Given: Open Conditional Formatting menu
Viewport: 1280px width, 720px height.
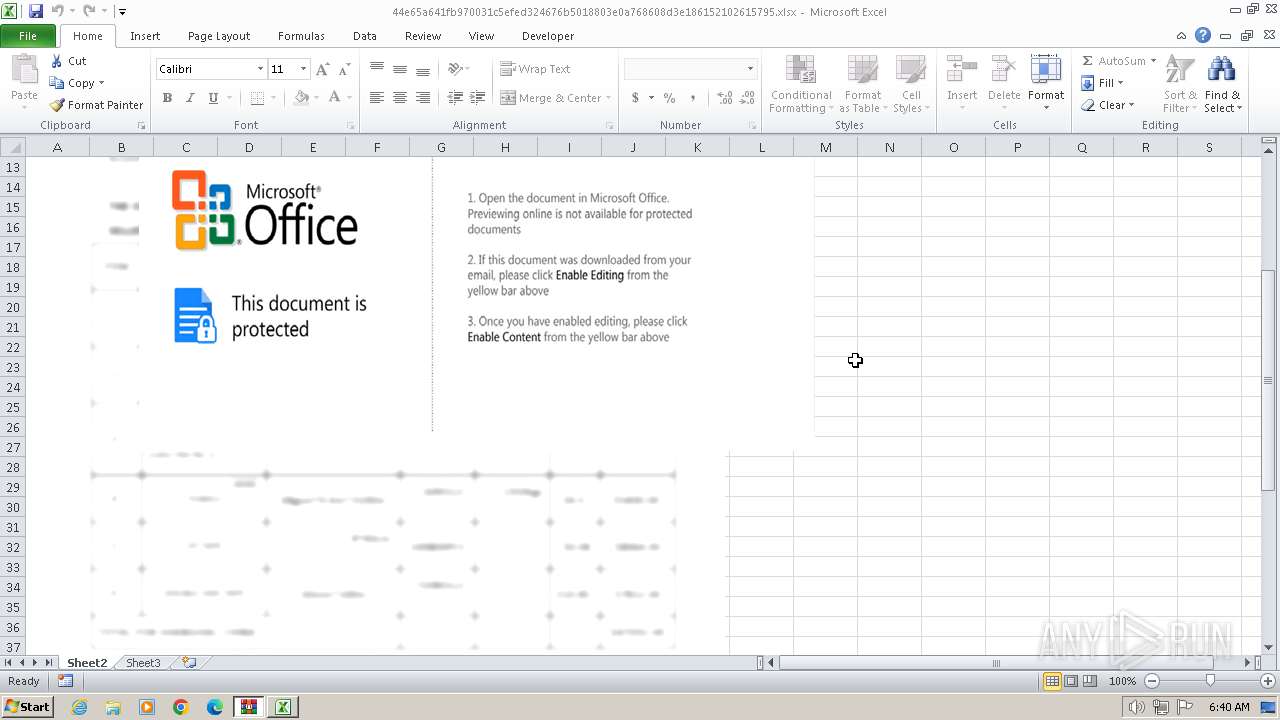Looking at the screenshot, I should coord(800,84).
